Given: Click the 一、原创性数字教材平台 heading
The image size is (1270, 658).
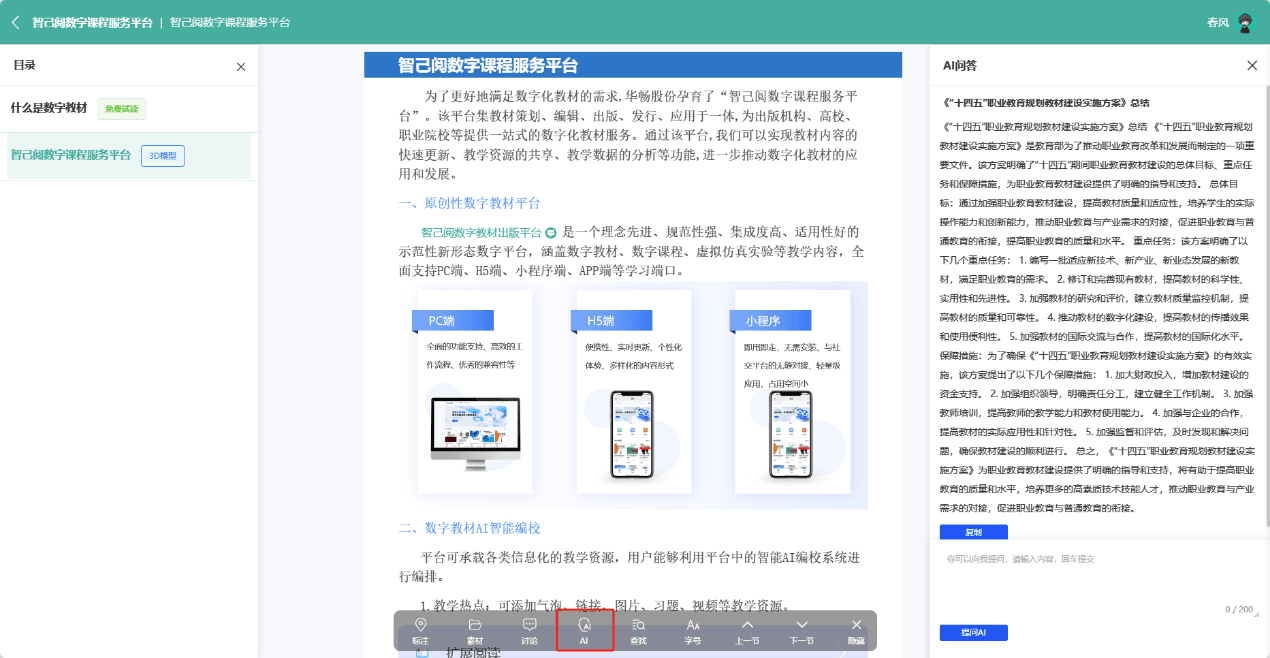Looking at the screenshot, I should tap(469, 203).
